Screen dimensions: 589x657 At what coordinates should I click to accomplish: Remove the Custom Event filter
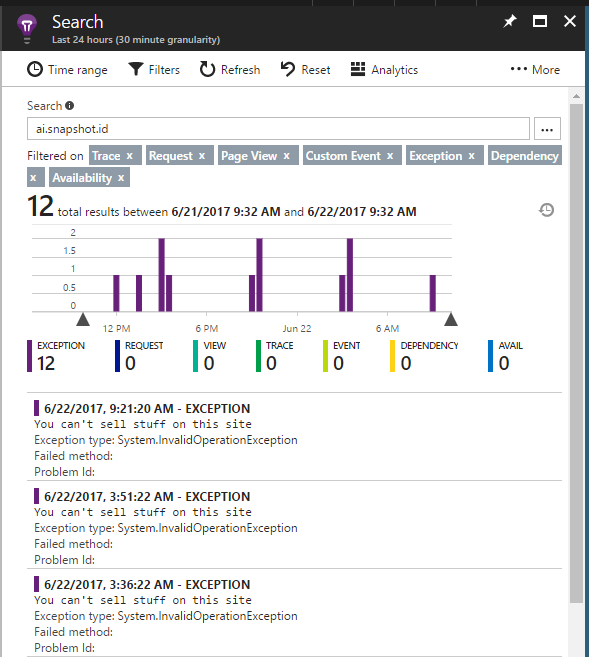coord(390,156)
